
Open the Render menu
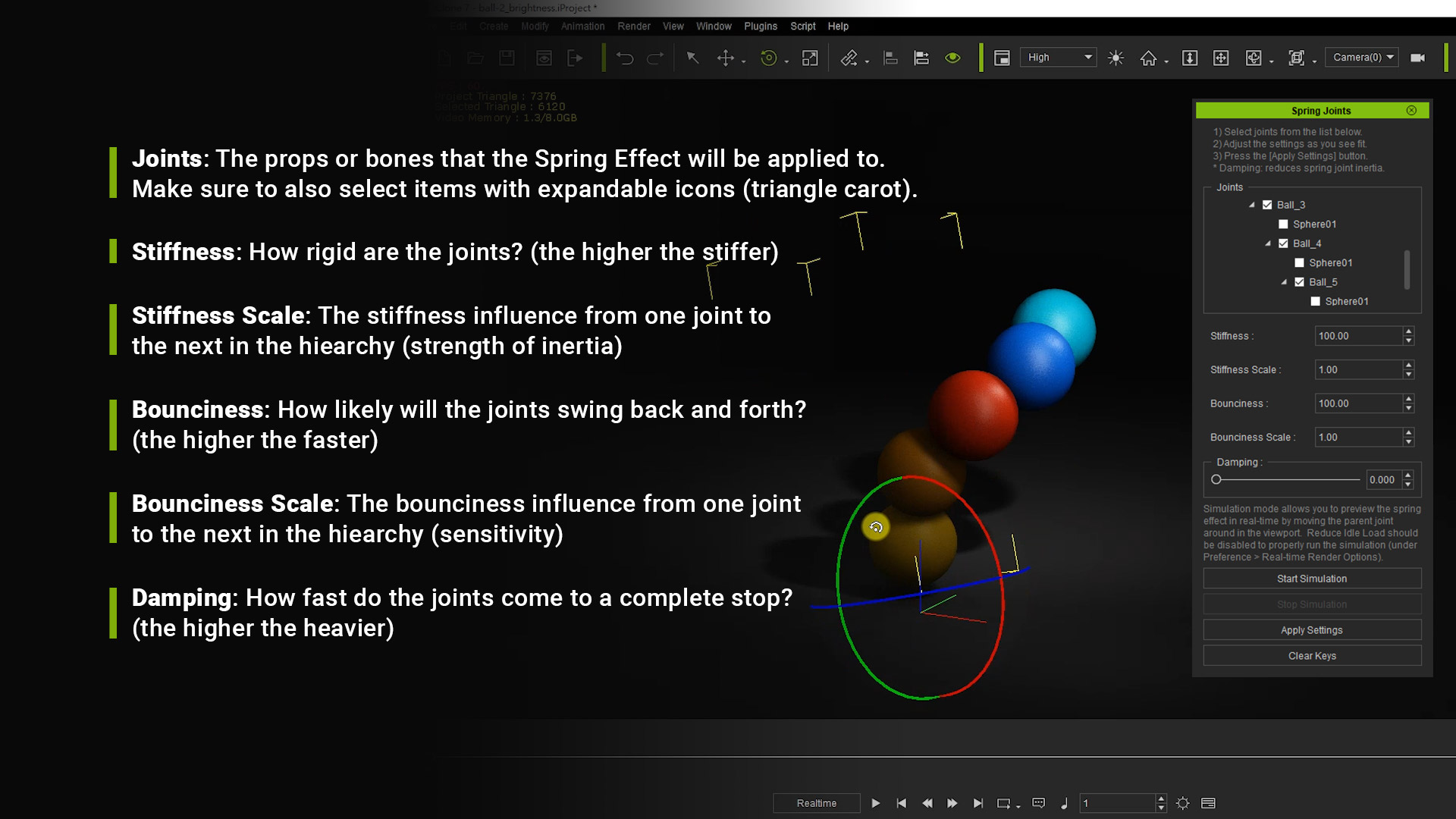click(634, 26)
